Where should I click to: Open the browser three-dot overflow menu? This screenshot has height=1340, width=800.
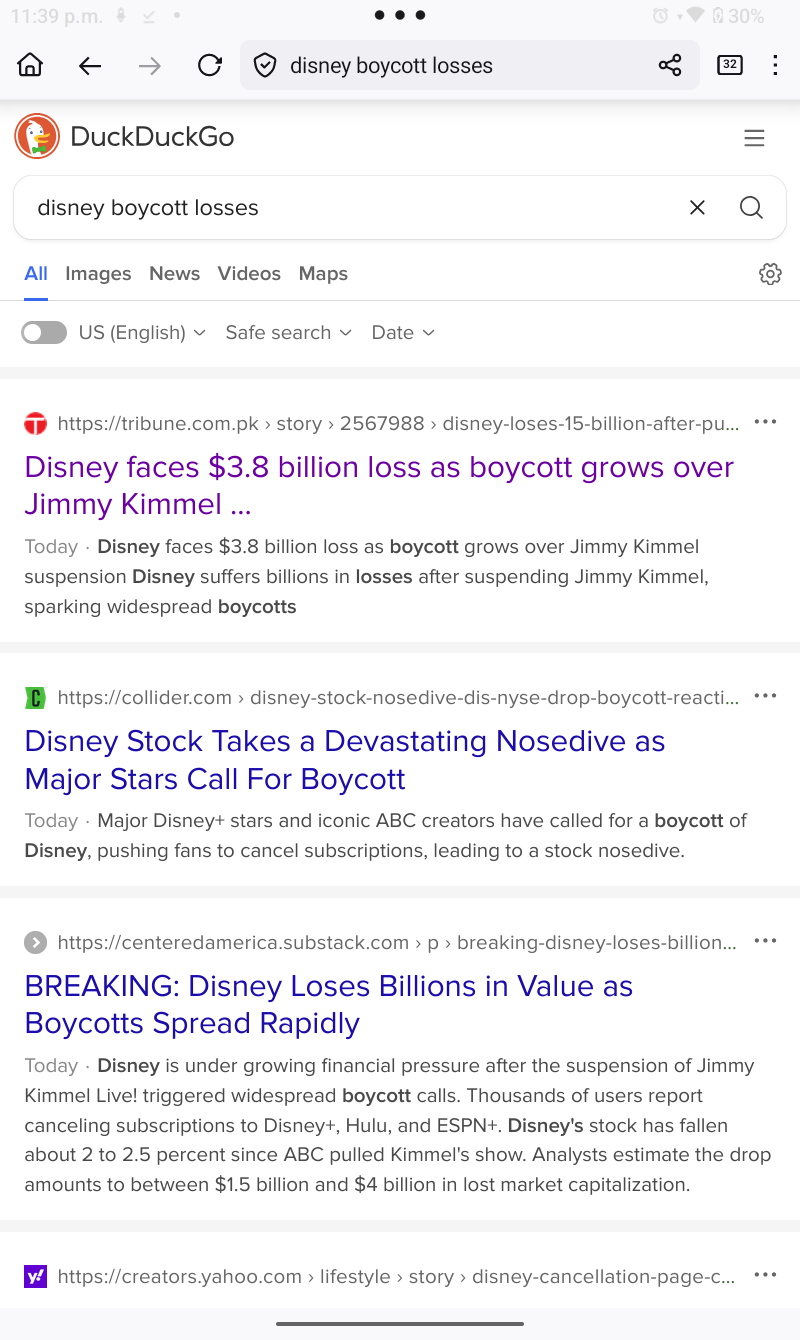(x=775, y=66)
